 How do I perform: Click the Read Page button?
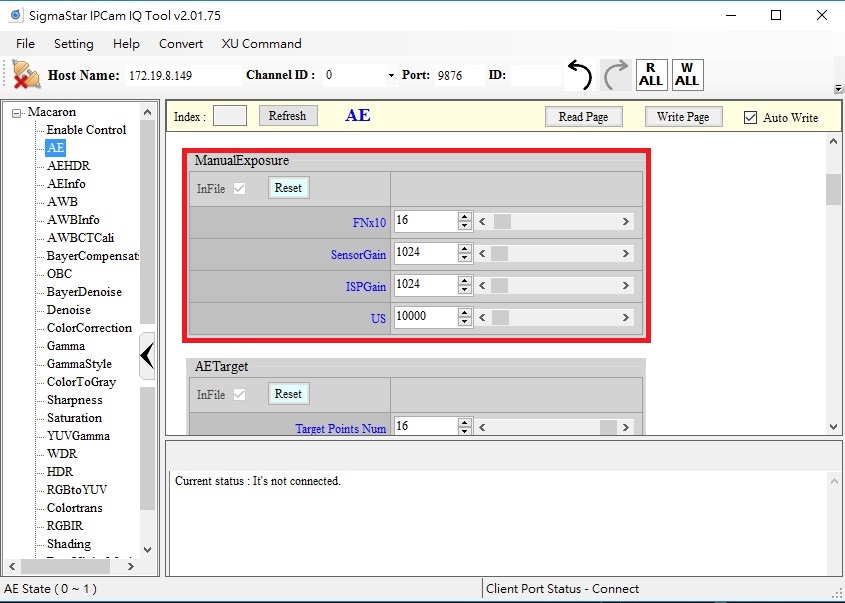[583, 117]
